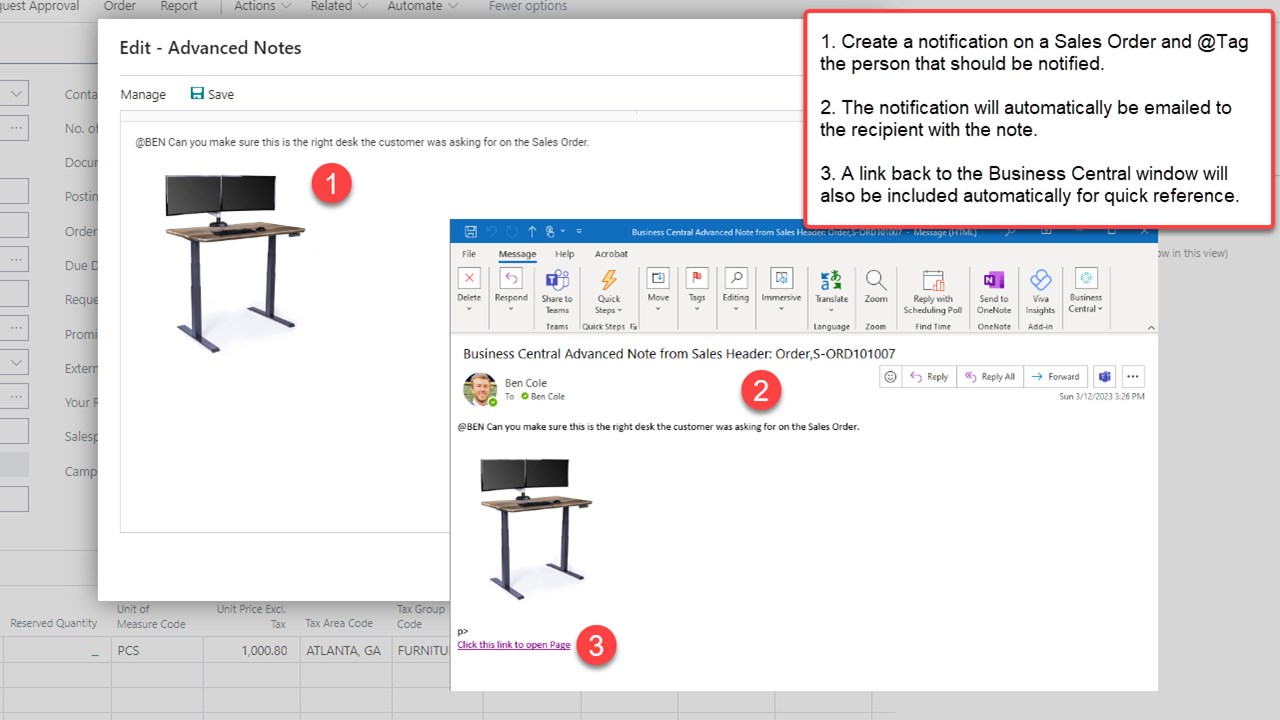This screenshot has height=720, width=1280.
Task: Click Fewer options in Business Central
Action: click(527, 6)
